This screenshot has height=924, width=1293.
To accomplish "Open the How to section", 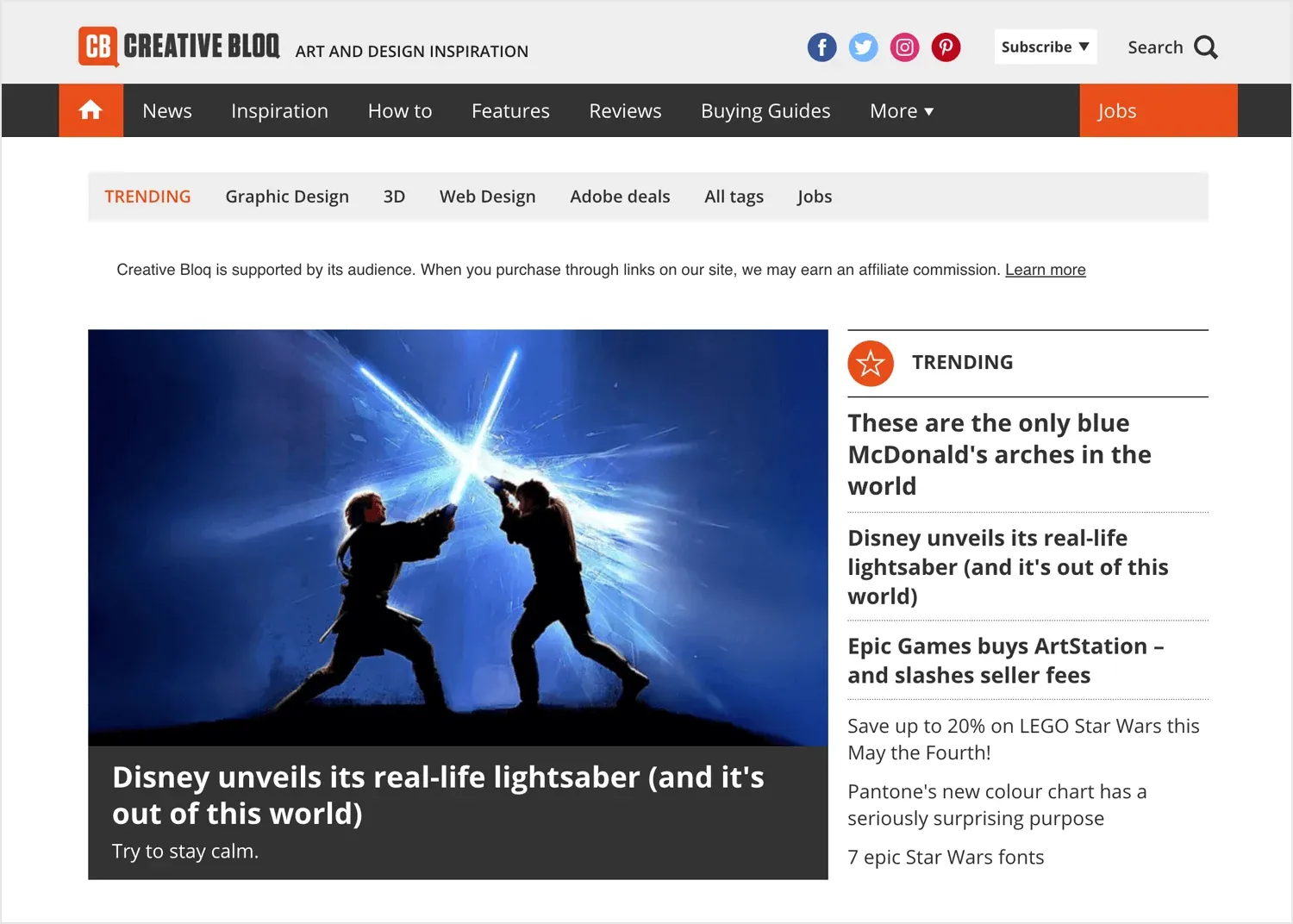I will [x=400, y=111].
